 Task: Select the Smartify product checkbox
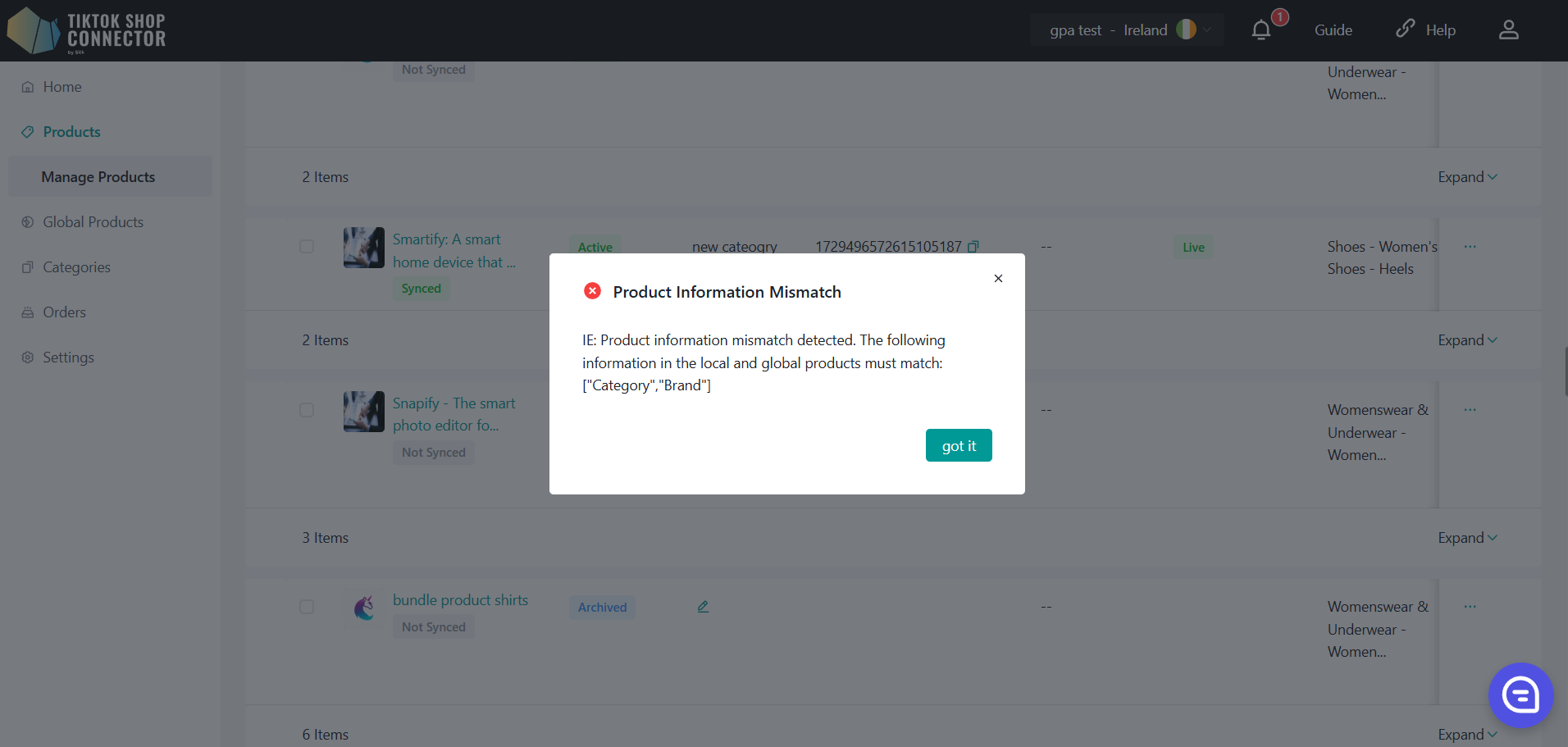307,247
